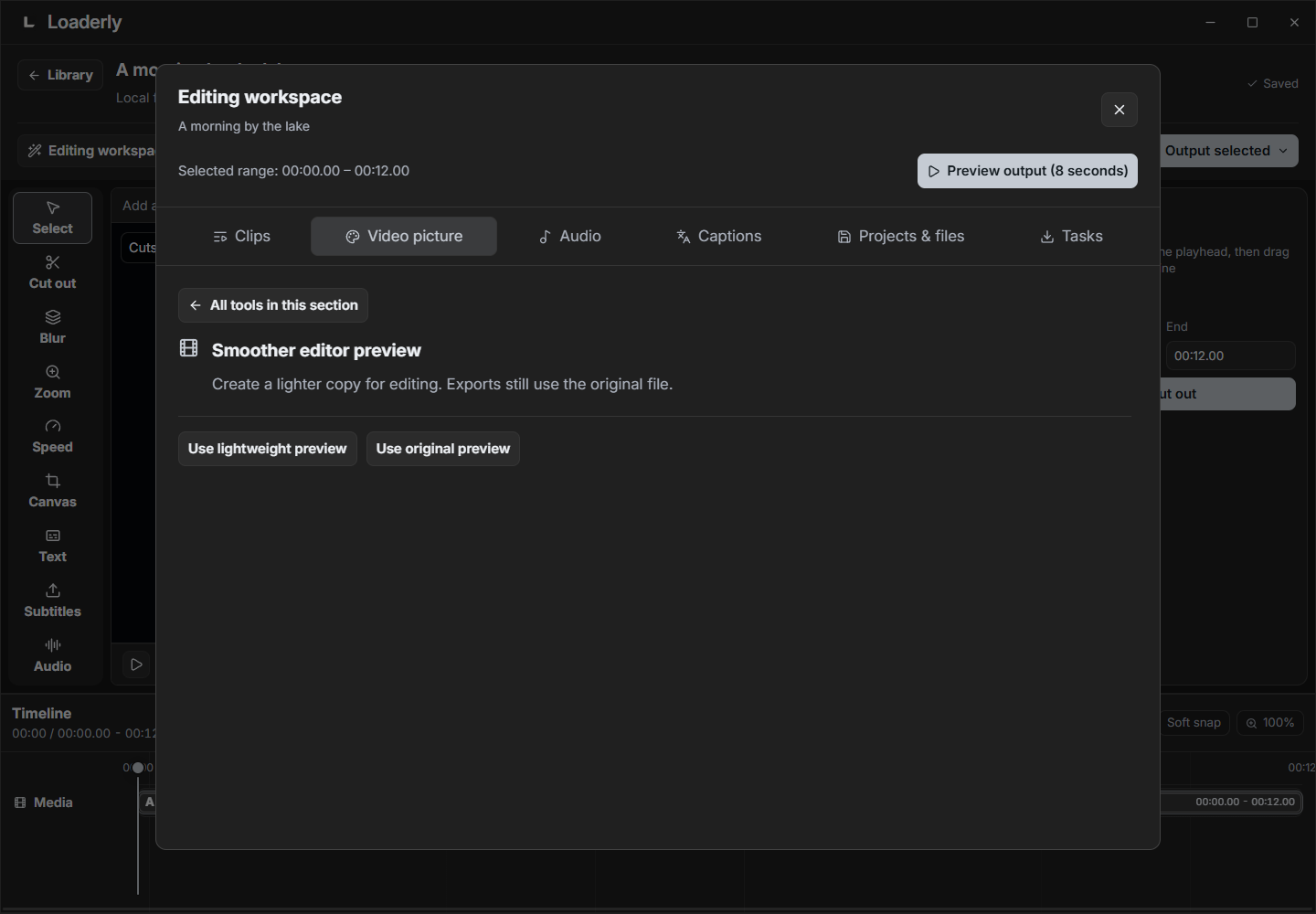Screen dimensions: 1316x914
Task: Use lightweight preview
Action: (x=267, y=449)
